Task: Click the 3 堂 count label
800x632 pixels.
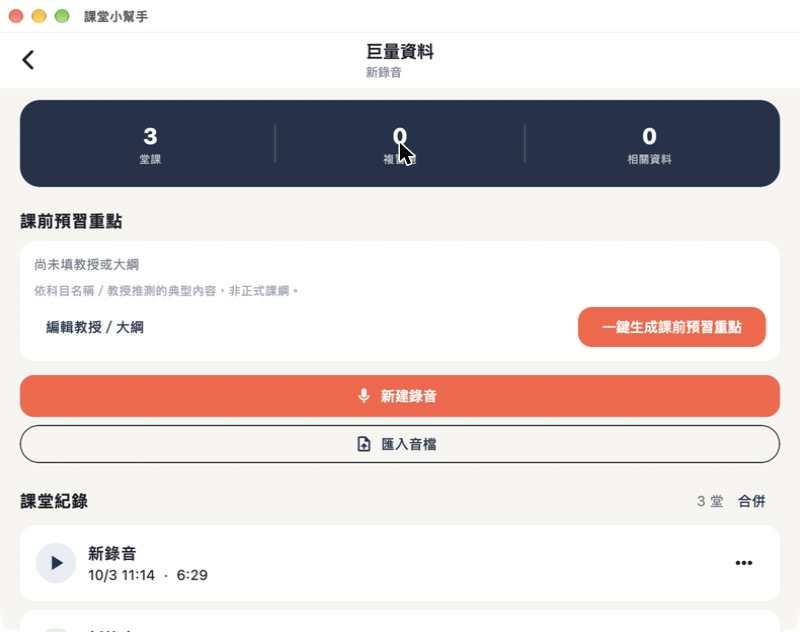Action: [x=710, y=501]
